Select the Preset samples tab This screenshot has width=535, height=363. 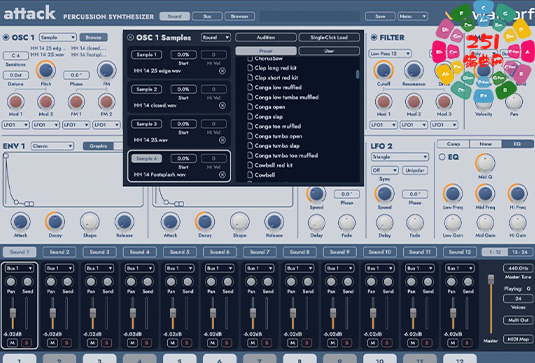(x=266, y=51)
